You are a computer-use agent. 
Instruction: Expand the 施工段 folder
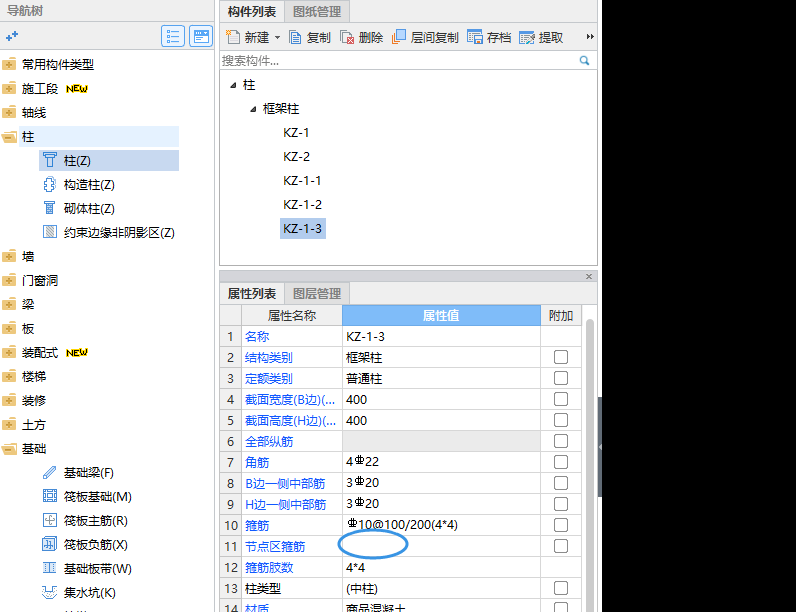pyautogui.click(x=9, y=89)
